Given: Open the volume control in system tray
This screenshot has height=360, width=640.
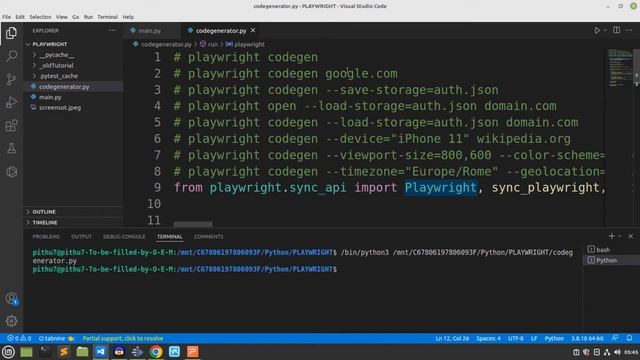Looking at the screenshot, I should tap(617, 352).
